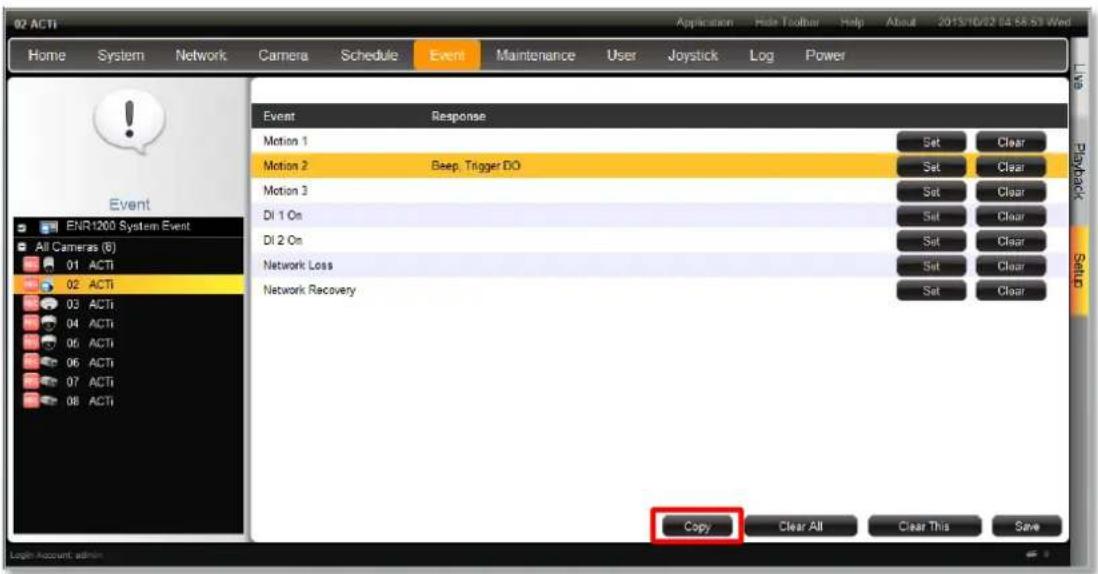Screen dimensions: 1098x574
Task: Open Help in the top bar
Action: (x=852, y=22)
